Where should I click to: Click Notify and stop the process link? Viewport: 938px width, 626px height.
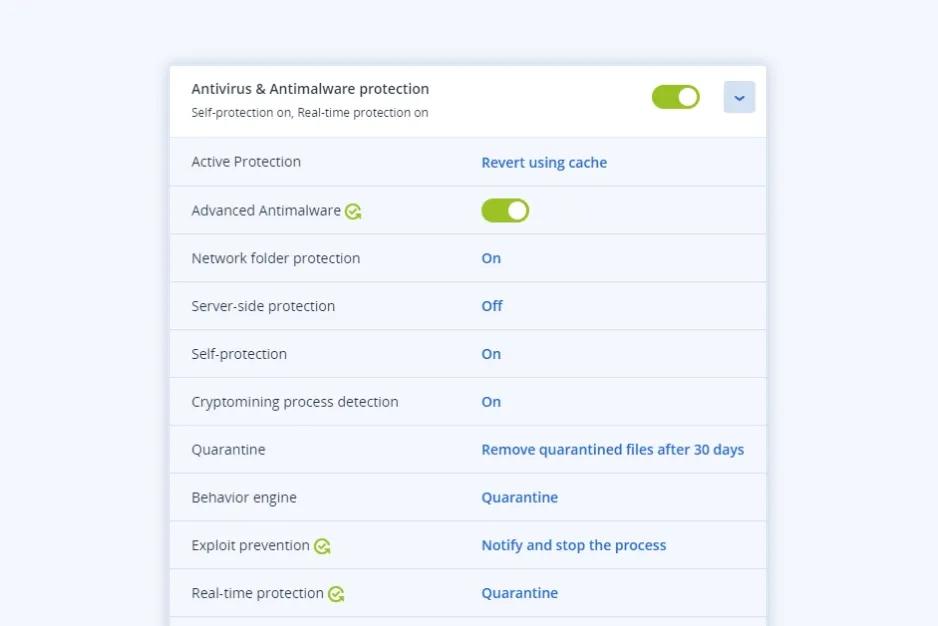[x=573, y=546]
